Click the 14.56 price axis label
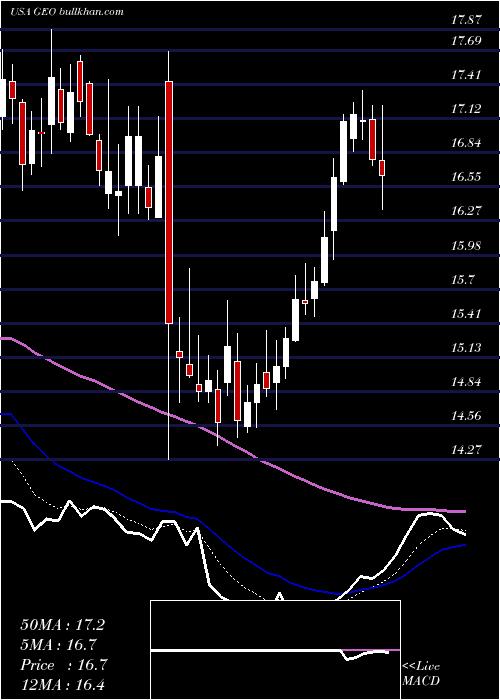500x700 pixels. pyautogui.click(x=466, y=416)
